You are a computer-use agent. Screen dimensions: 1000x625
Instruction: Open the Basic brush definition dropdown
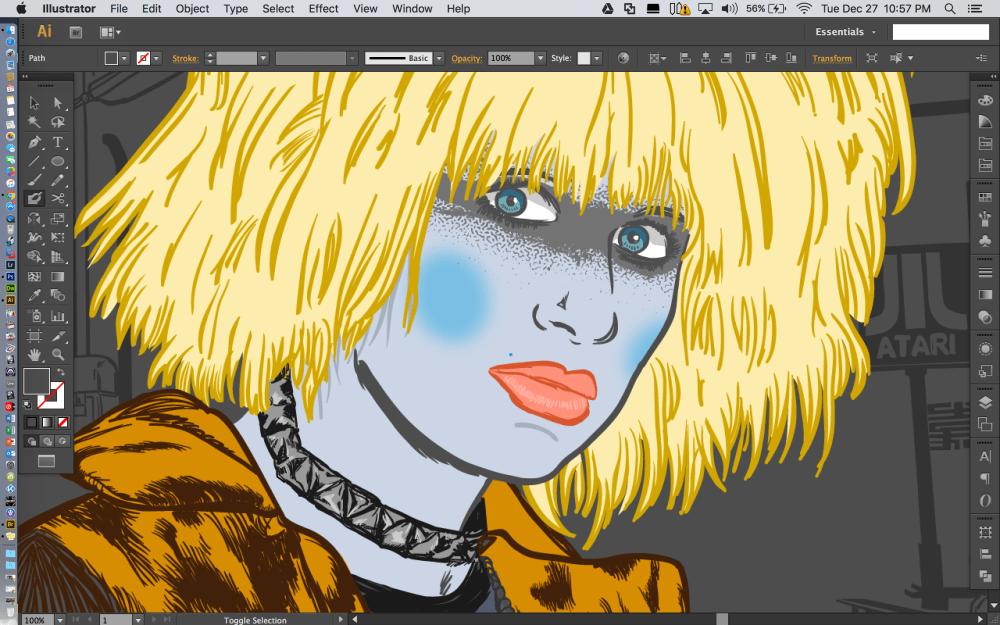coord(438,59)
